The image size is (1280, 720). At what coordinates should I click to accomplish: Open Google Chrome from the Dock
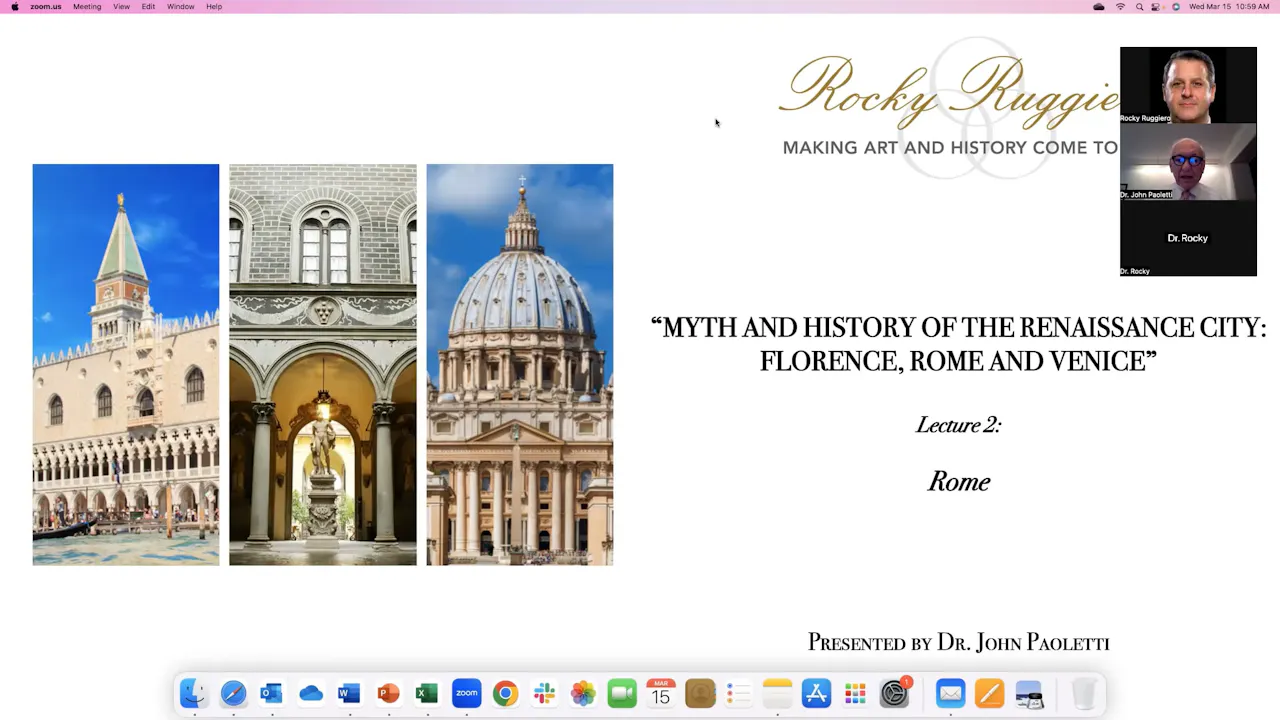[505, 693]
